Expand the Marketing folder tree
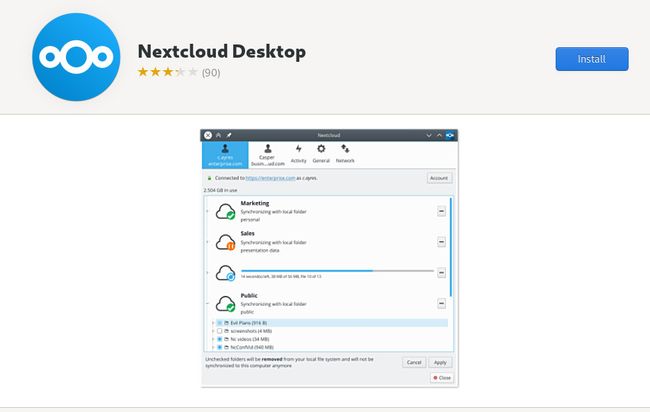The width and height of the screenshot is (650, 412). point(208,211)
